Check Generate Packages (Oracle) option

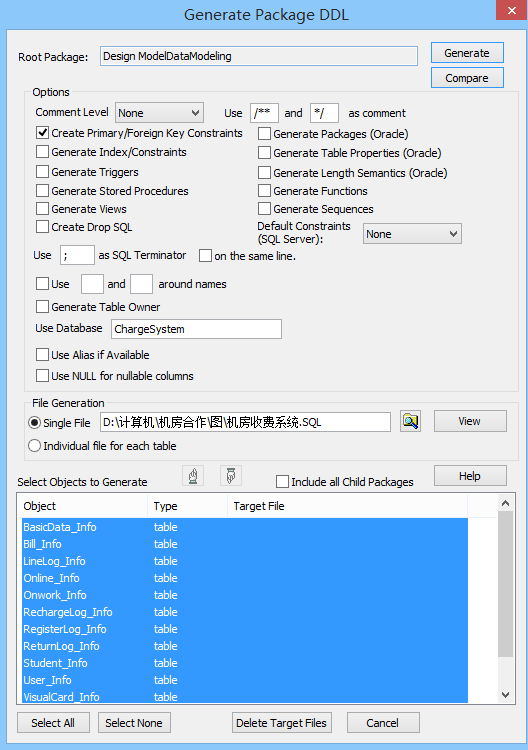(x=264, y=133)
